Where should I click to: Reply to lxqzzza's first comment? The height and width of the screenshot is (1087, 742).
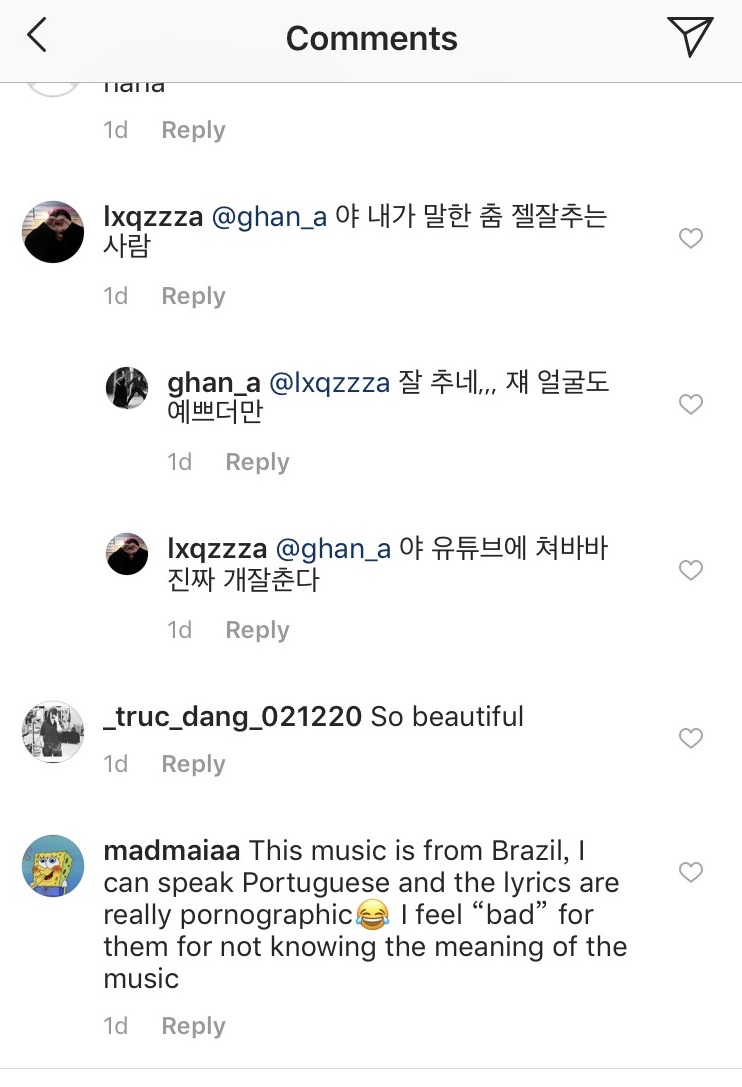193,296
